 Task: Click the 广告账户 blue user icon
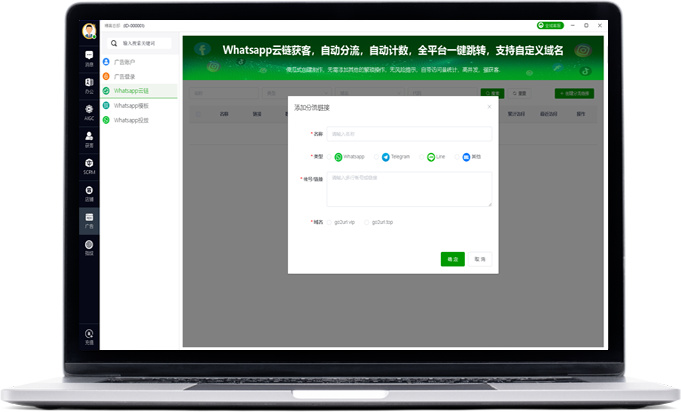pos(106,62)
